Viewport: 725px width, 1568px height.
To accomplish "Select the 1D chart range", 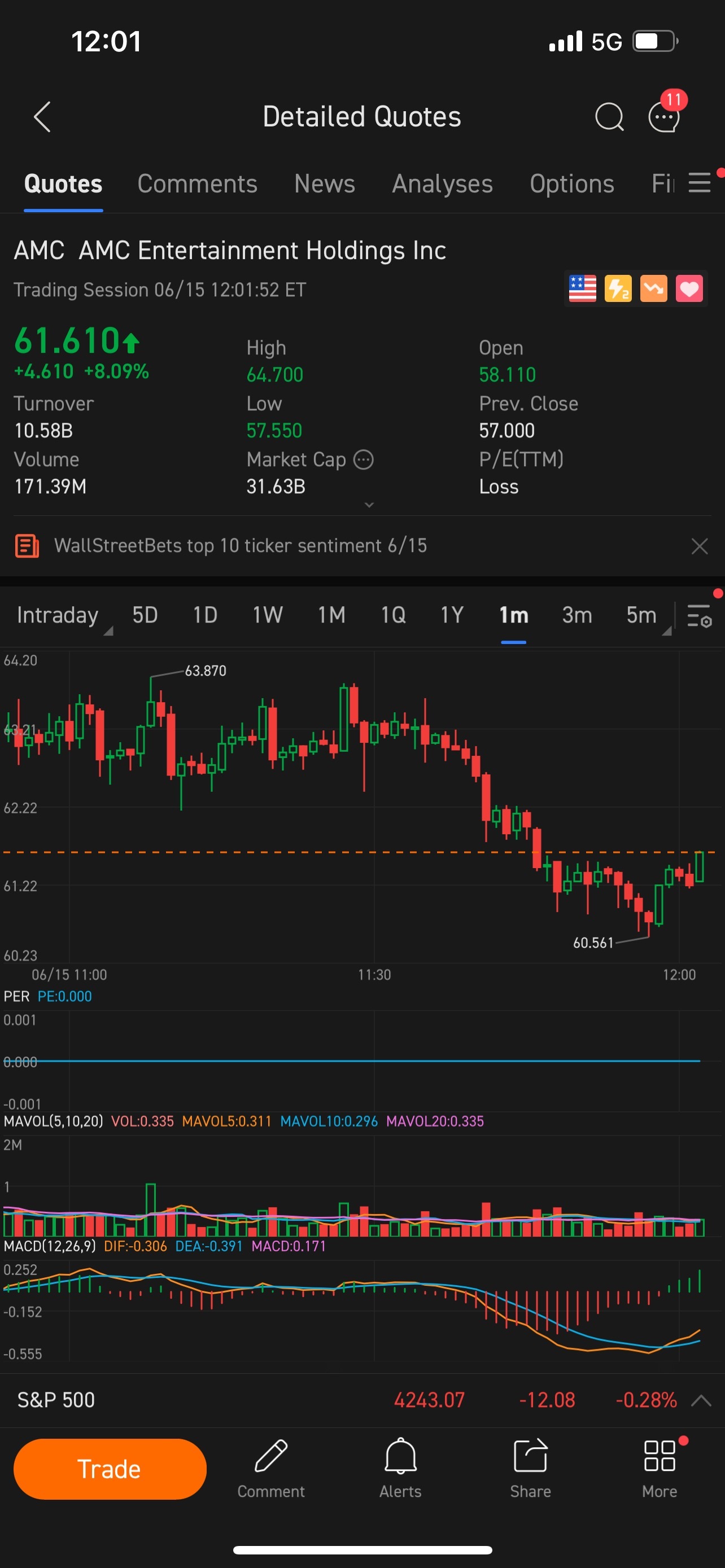I will (205, 615).
